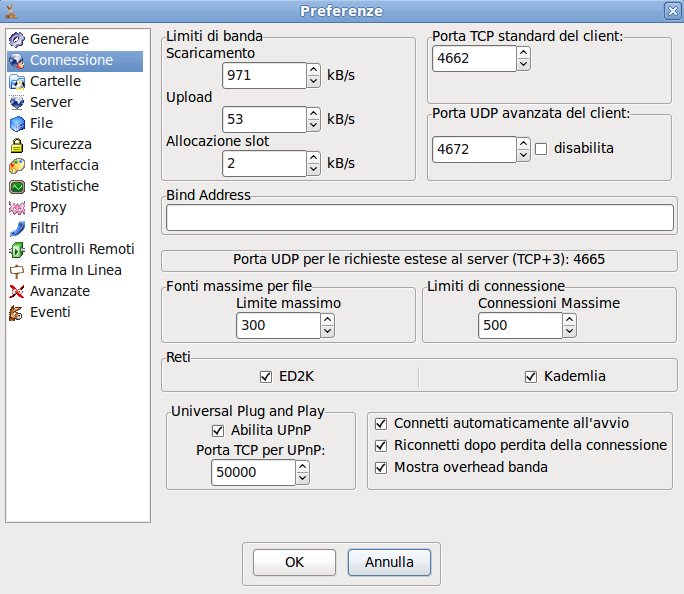
Task: Open the Server globe icon
Action: pos(17,102)
